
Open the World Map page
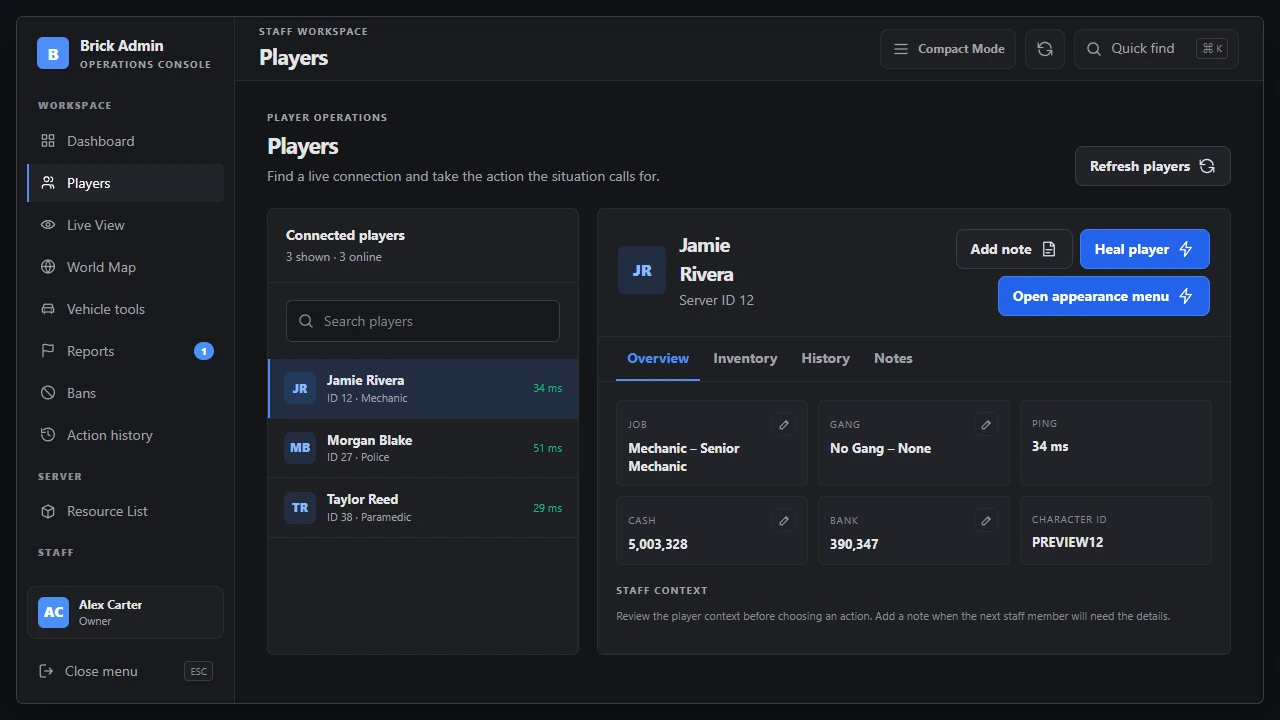[x=125, y=267]
